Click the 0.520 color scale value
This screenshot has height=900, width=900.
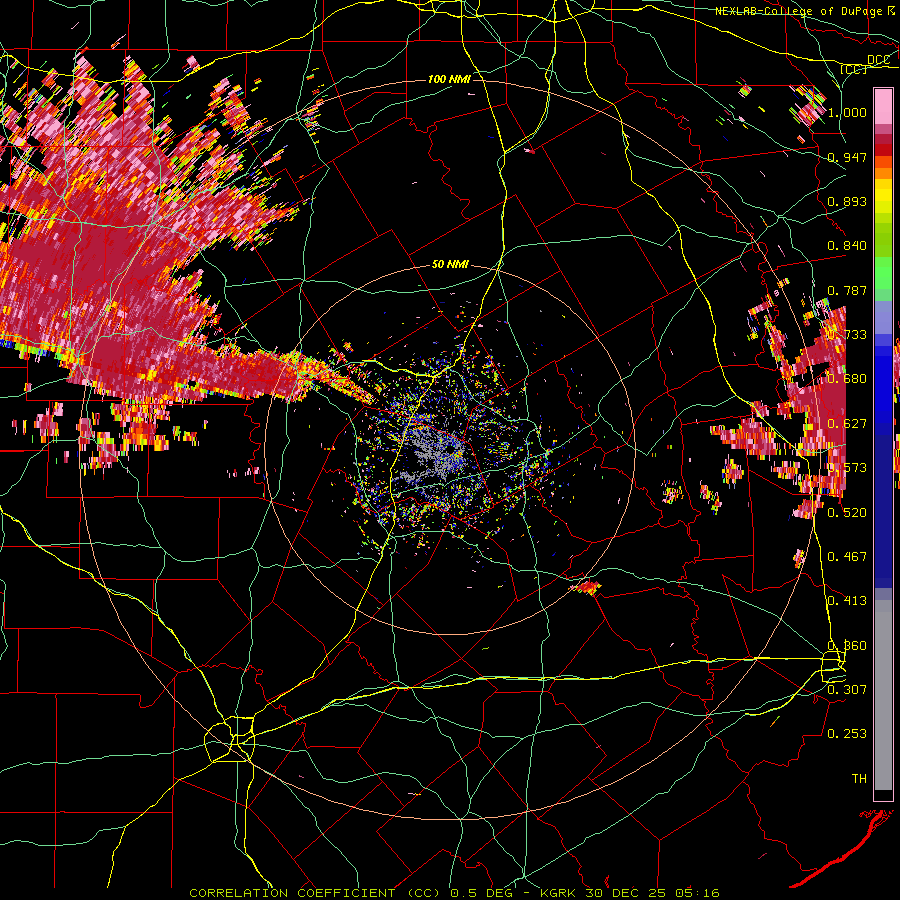847,513
